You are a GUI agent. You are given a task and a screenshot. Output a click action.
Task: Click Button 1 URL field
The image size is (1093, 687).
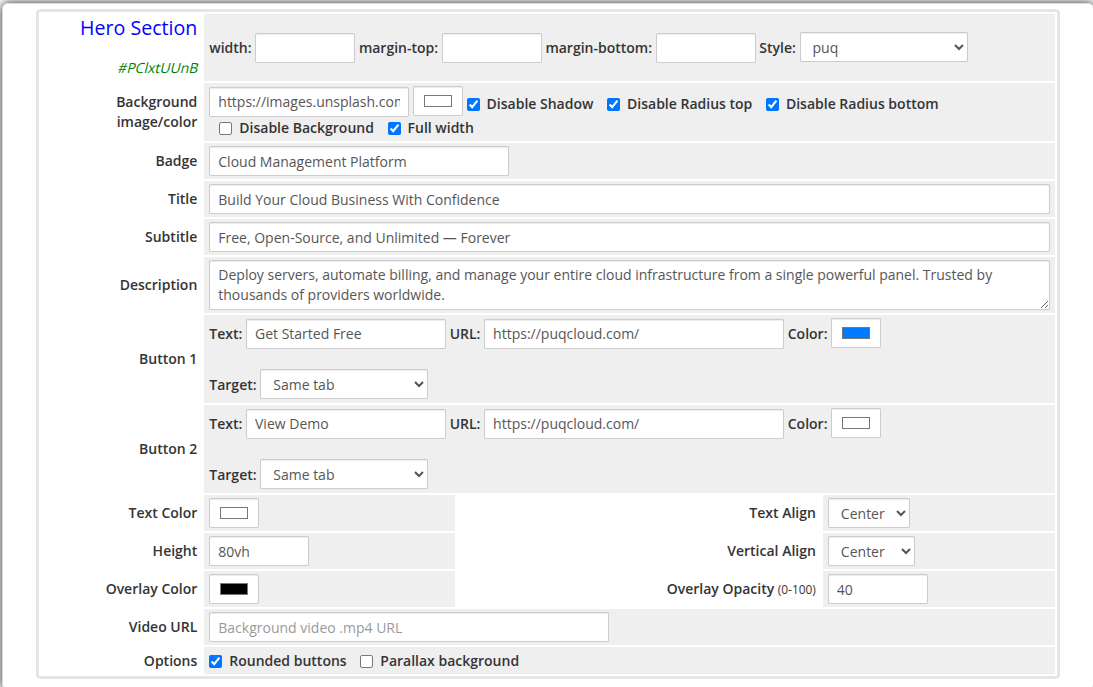(x=634, y=334)
